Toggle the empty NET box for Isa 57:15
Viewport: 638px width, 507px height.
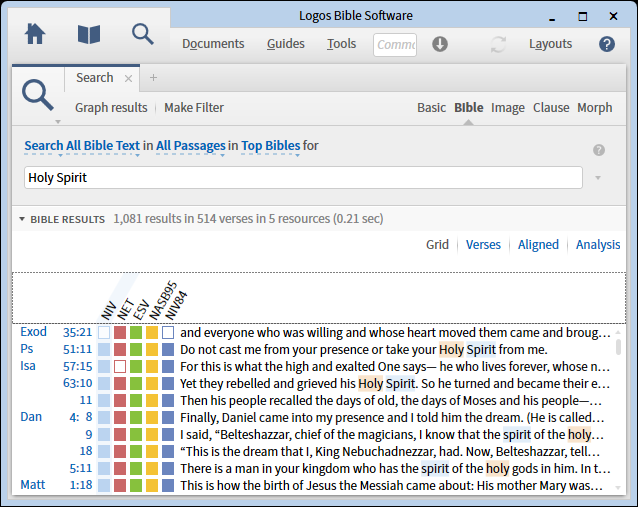[x=120, y=367]
